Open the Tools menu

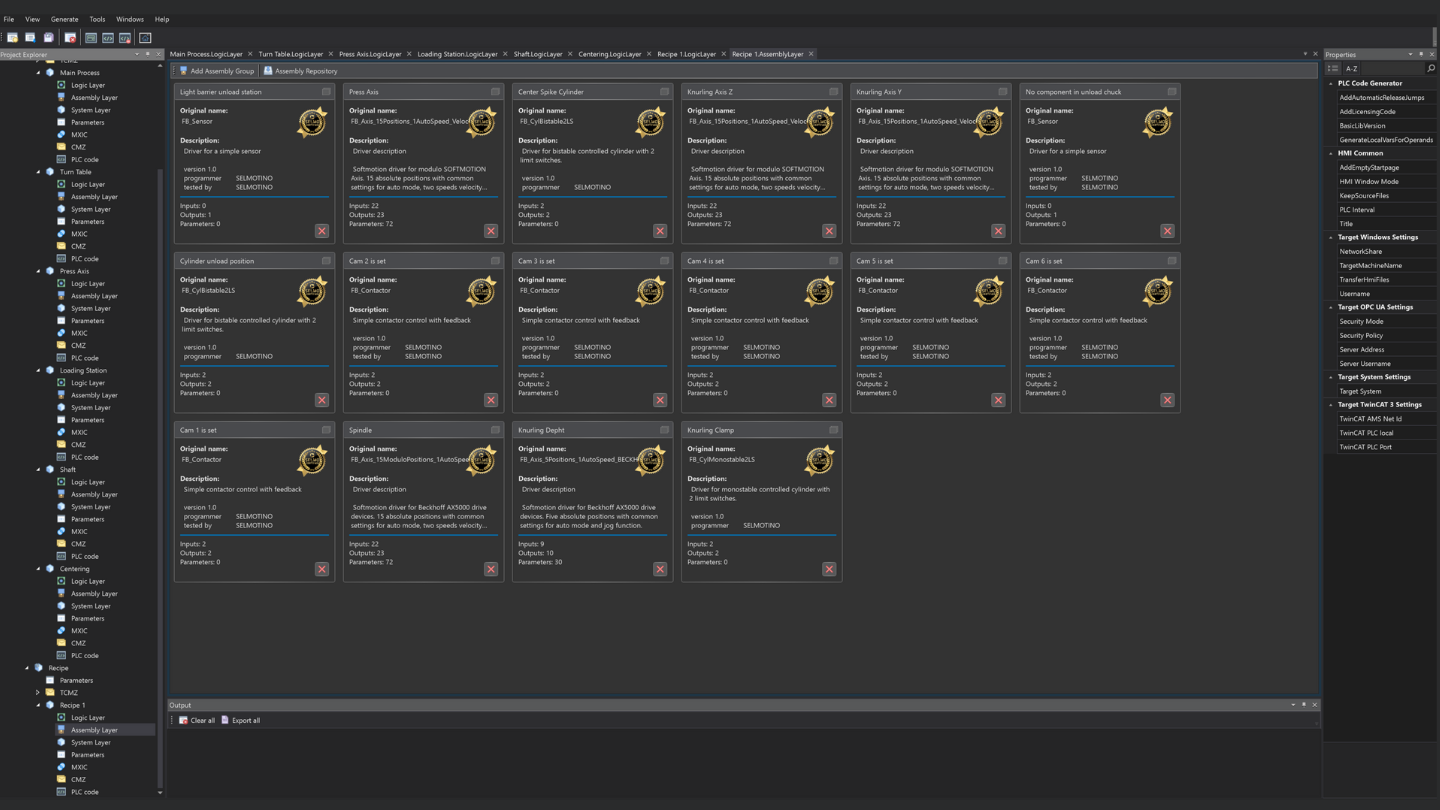point(97,19)
